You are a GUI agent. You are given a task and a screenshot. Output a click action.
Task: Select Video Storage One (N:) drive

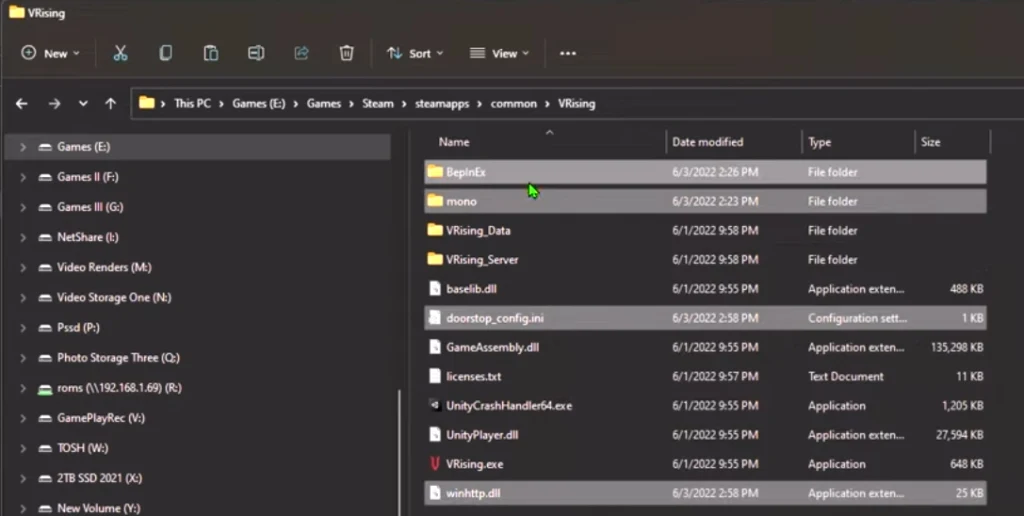(114, 298)
